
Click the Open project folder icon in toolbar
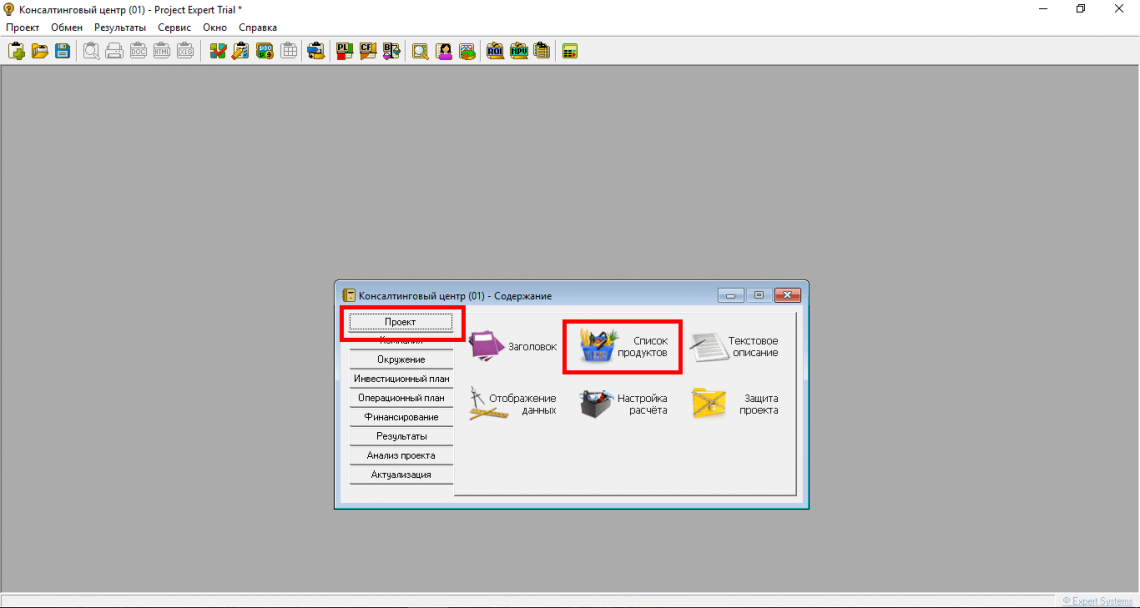(40, 51)
